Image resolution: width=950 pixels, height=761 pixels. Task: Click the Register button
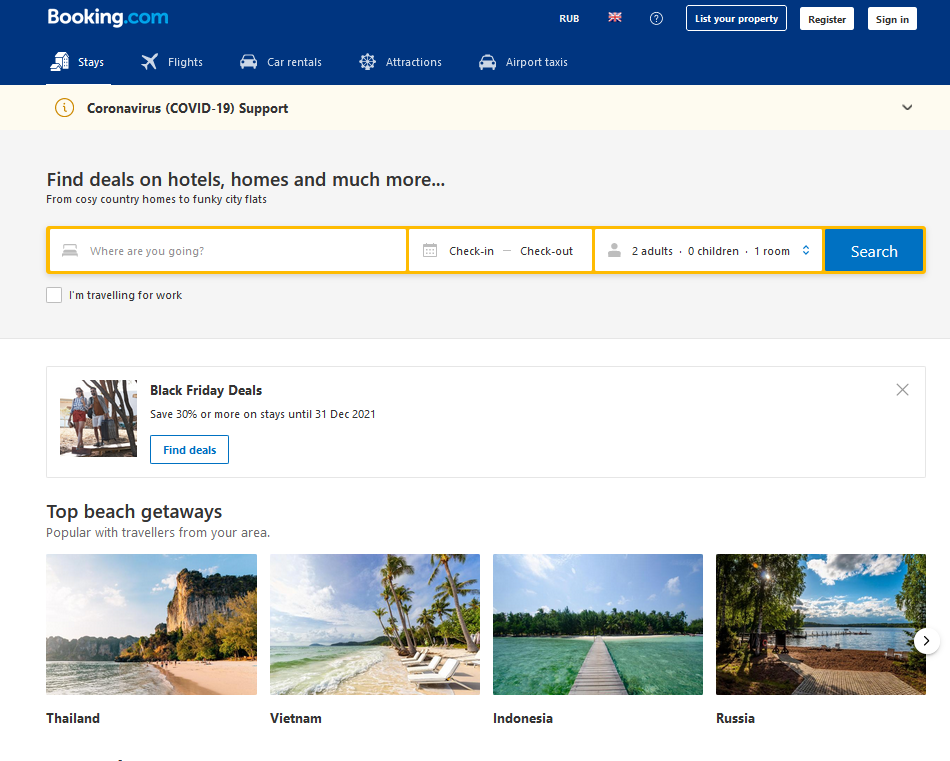pos(827,19)
